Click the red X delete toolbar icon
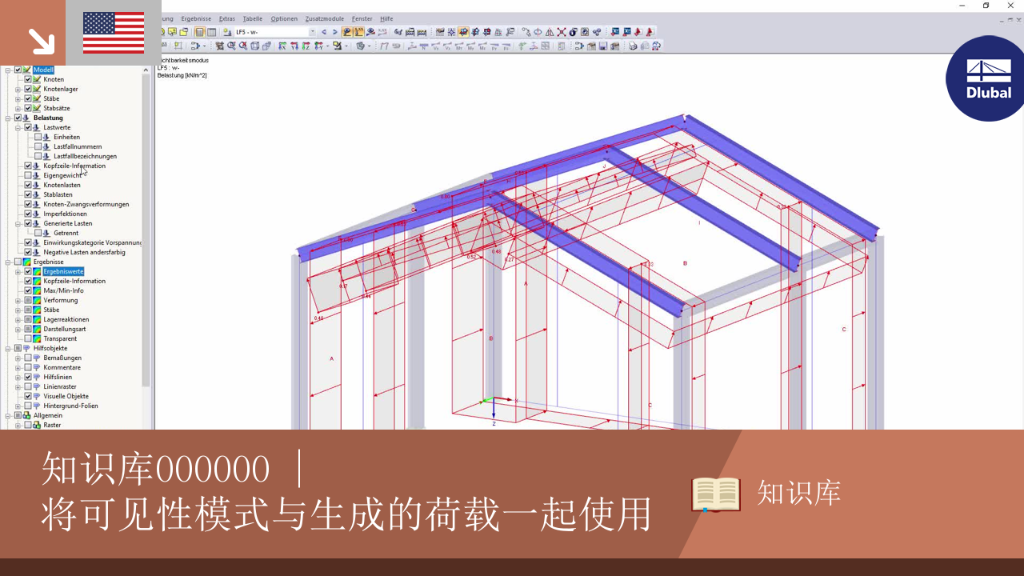 (561, 32)
